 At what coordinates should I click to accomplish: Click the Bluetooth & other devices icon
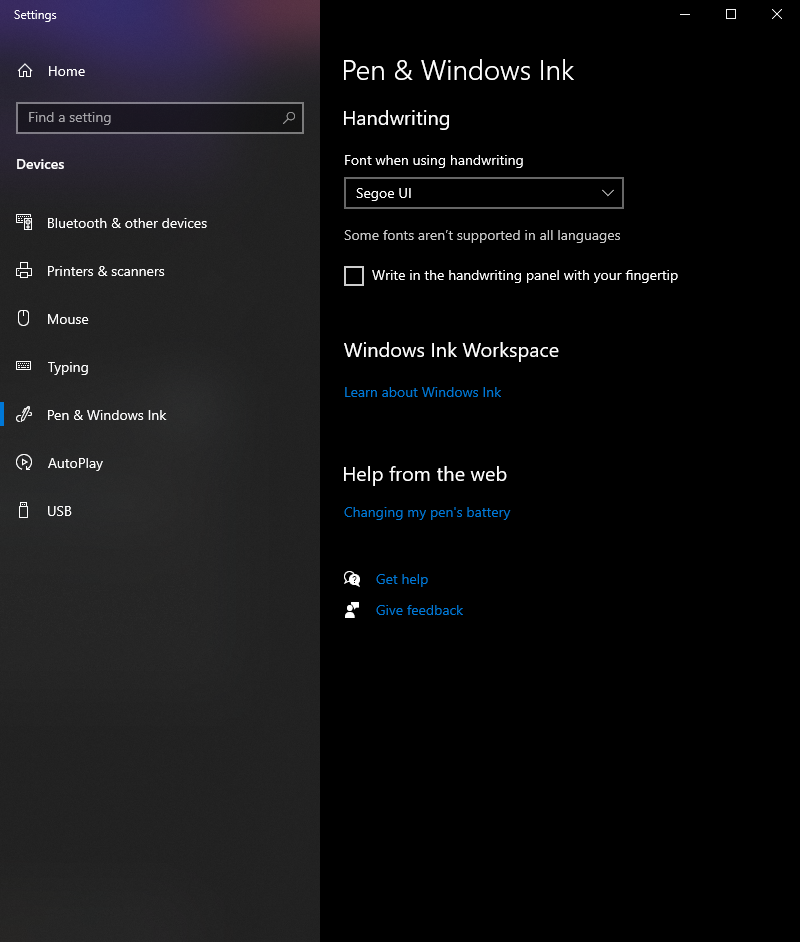[x=24, y=222]
